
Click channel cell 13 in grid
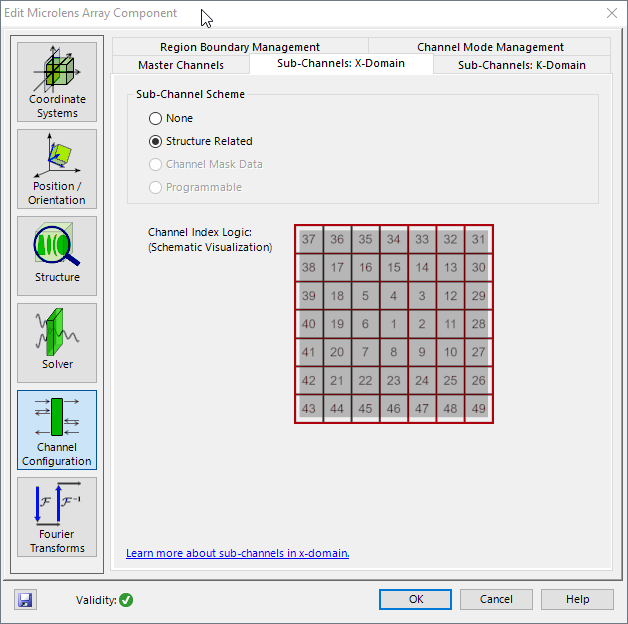(451, 268)
